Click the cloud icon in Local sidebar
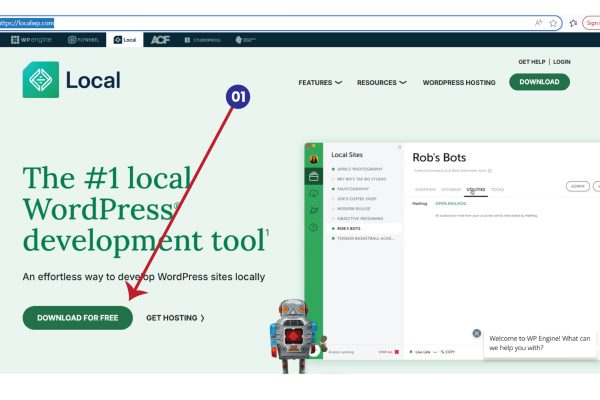The image size is (600, 400). click(313, 193)
